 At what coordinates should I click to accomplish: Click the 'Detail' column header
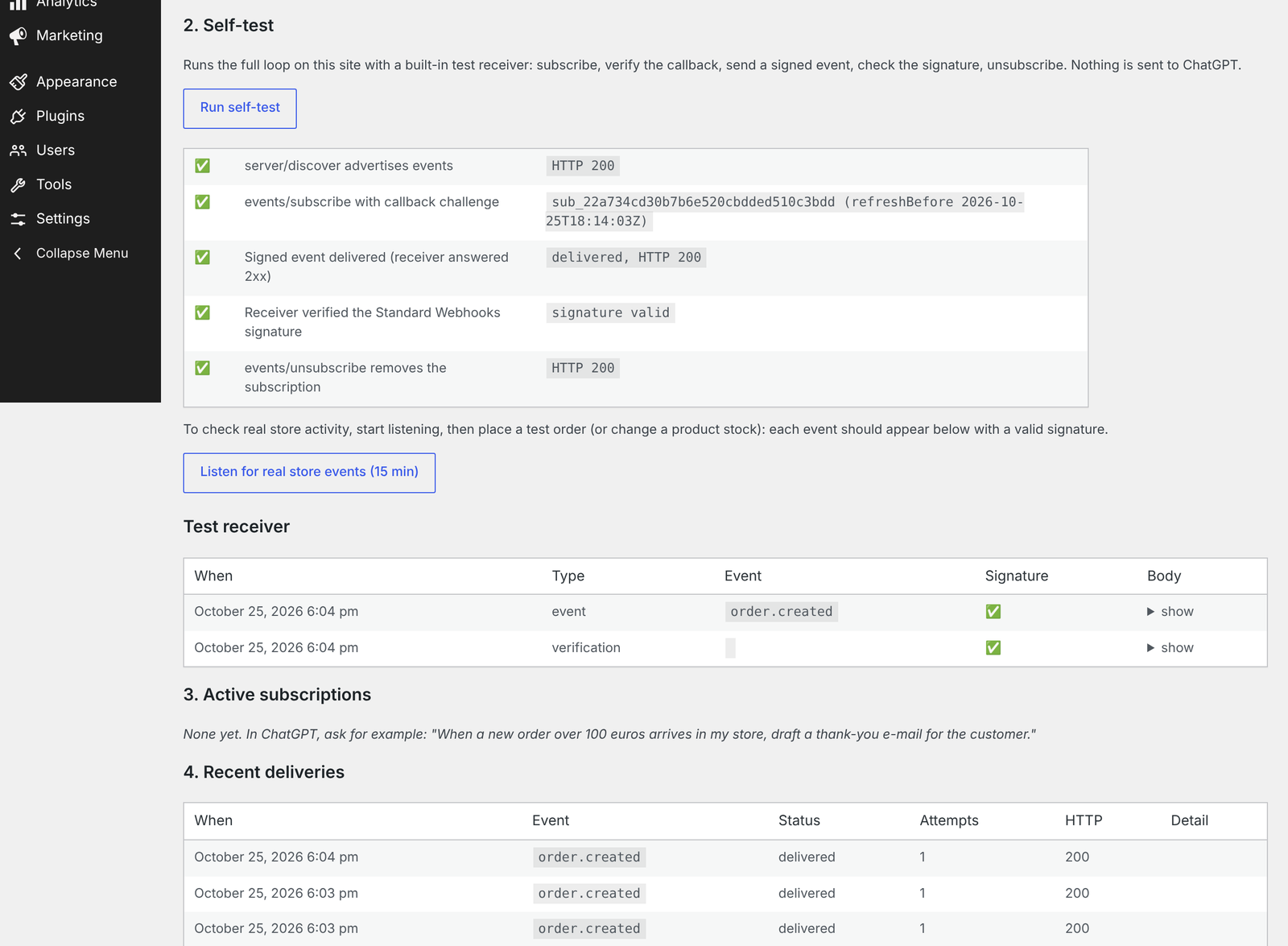[1189, 820]
